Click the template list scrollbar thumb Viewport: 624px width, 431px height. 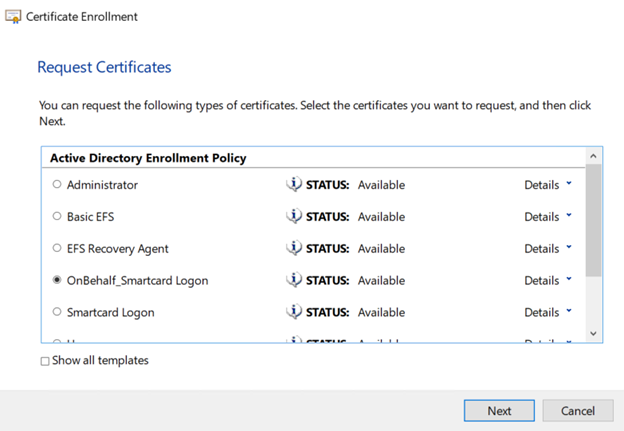coord(593,220)
